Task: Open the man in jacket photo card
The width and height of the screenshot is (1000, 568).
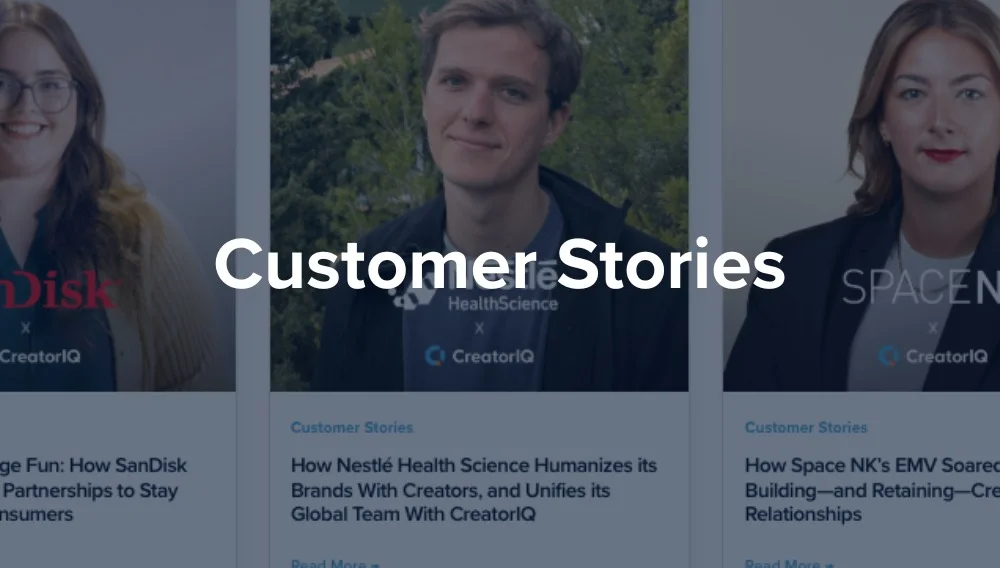Action: pos(479,195)
